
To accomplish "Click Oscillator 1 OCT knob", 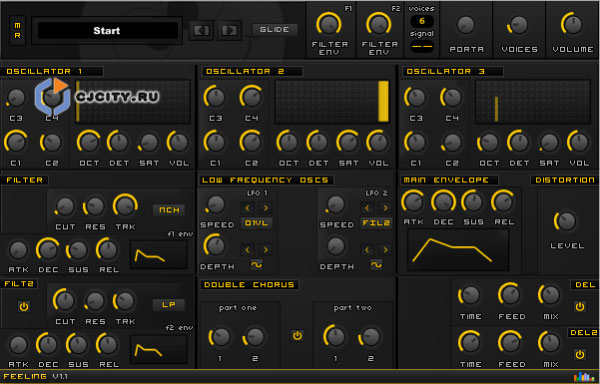I will point(89,142).
